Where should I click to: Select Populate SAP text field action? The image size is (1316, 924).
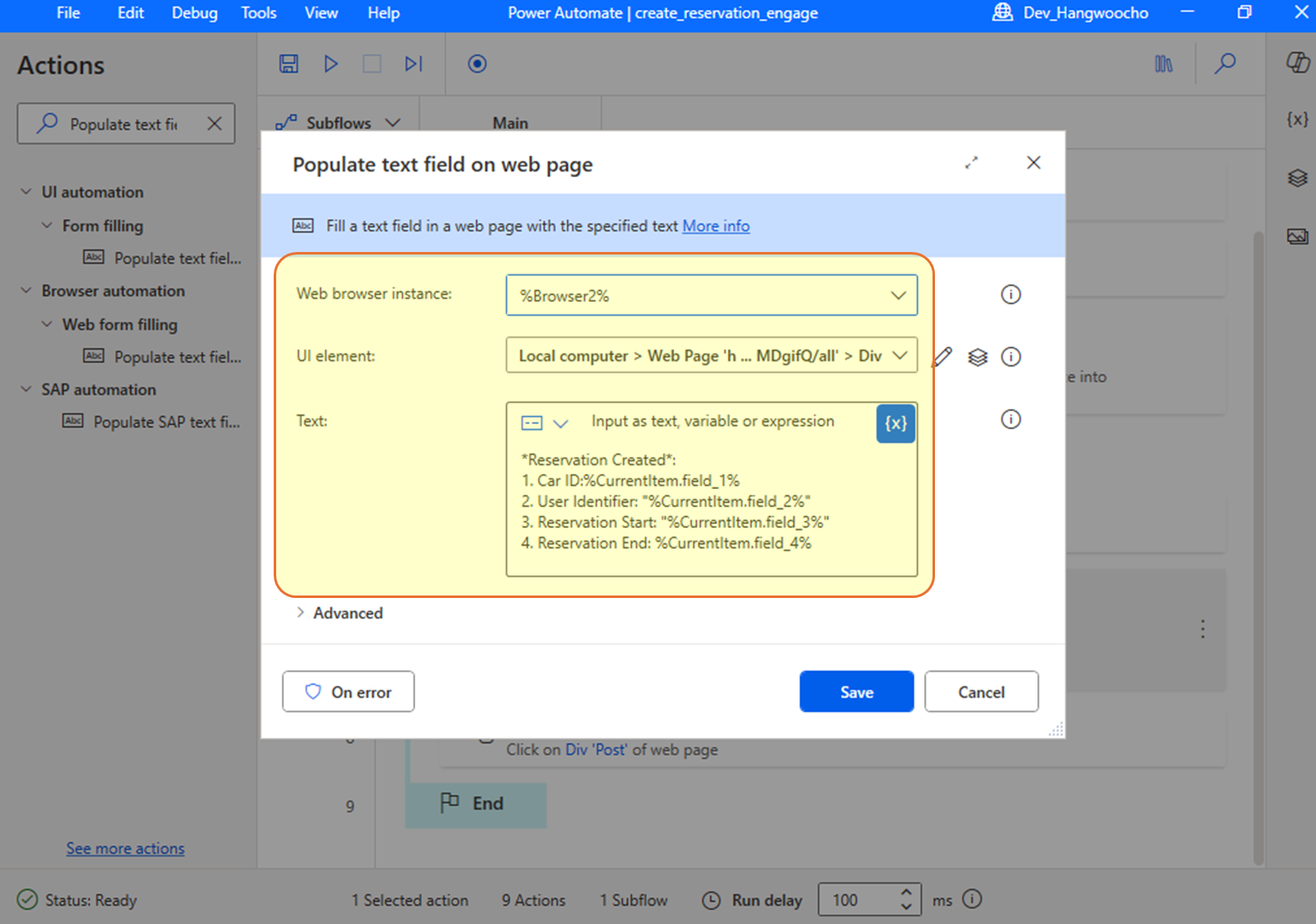151,422
